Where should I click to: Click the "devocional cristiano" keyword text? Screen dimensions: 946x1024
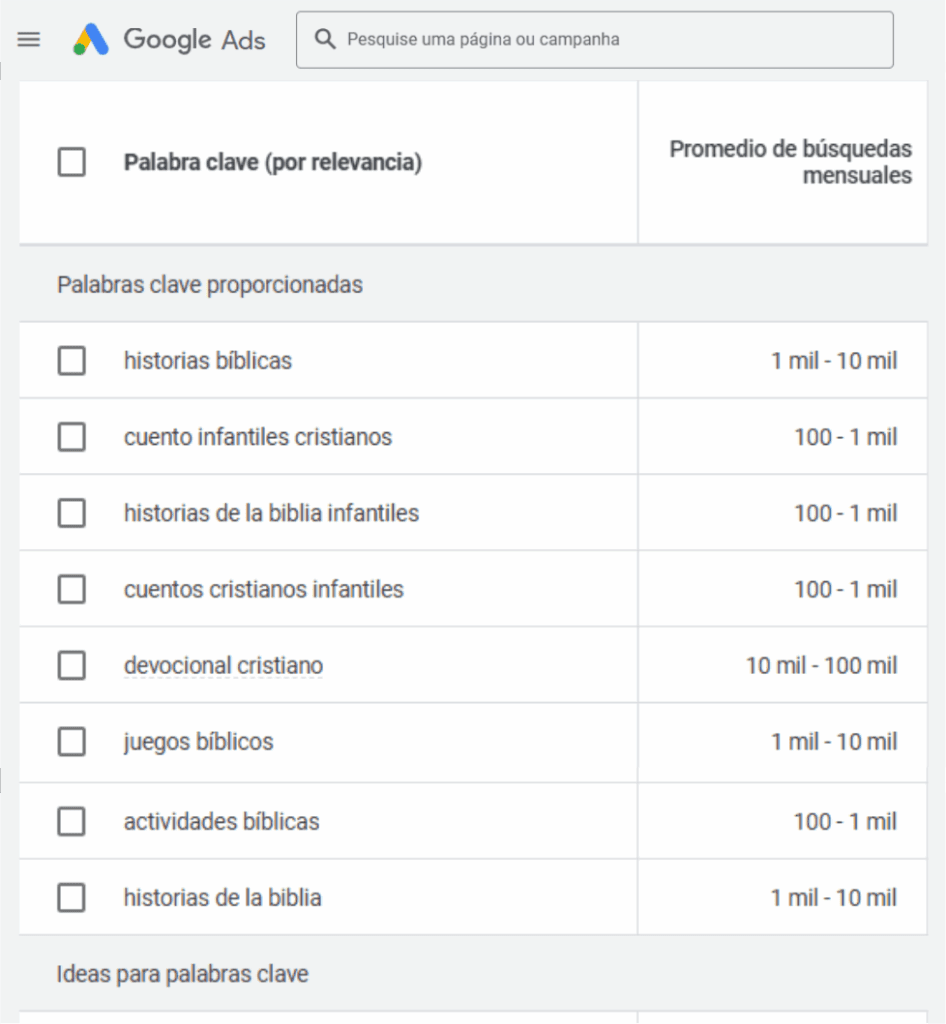tap(223, 665)
